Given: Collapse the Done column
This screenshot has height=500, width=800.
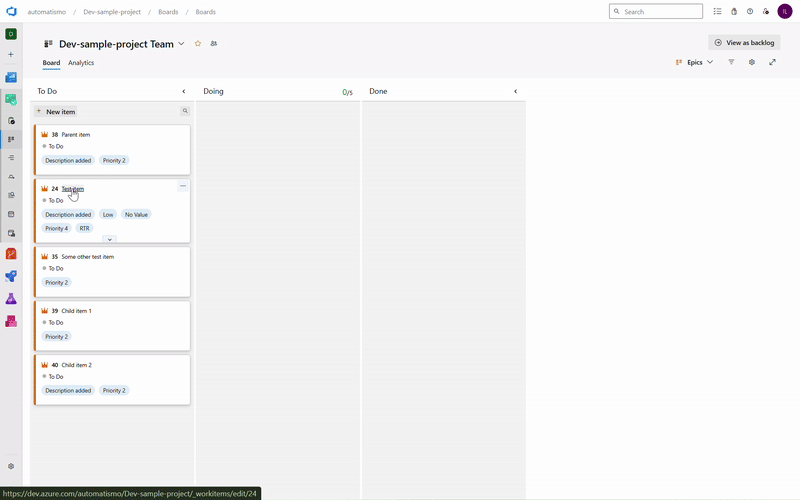Looking at the screenshot, I should coord(516,91).
